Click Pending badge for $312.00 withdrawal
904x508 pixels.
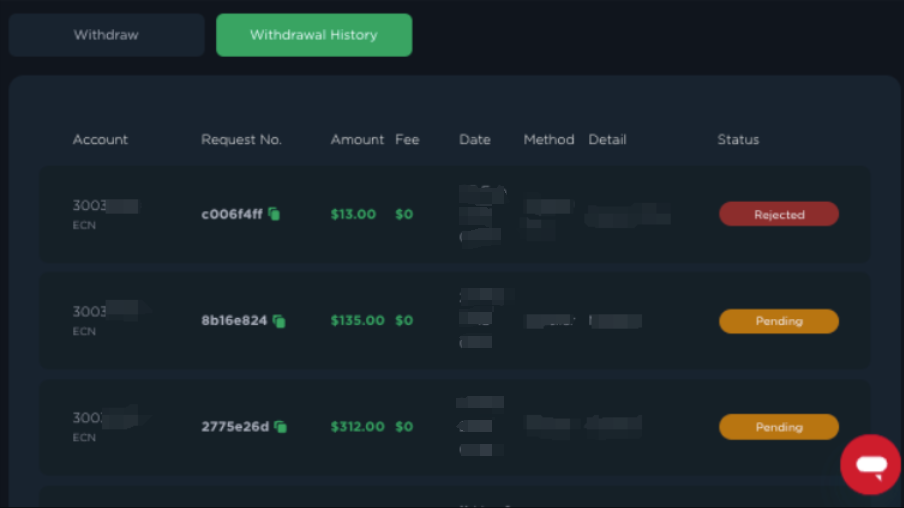(778, 427)
